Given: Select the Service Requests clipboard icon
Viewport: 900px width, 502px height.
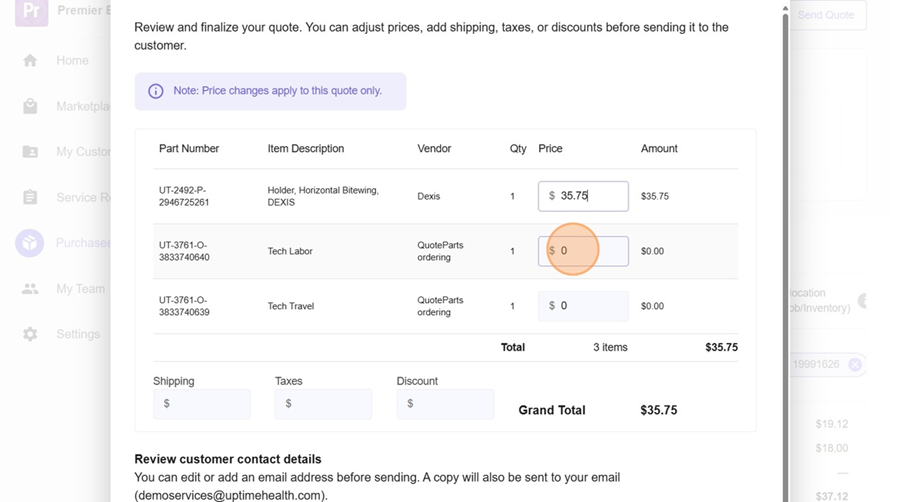Looking at the screenshot, I should point(30,198).
